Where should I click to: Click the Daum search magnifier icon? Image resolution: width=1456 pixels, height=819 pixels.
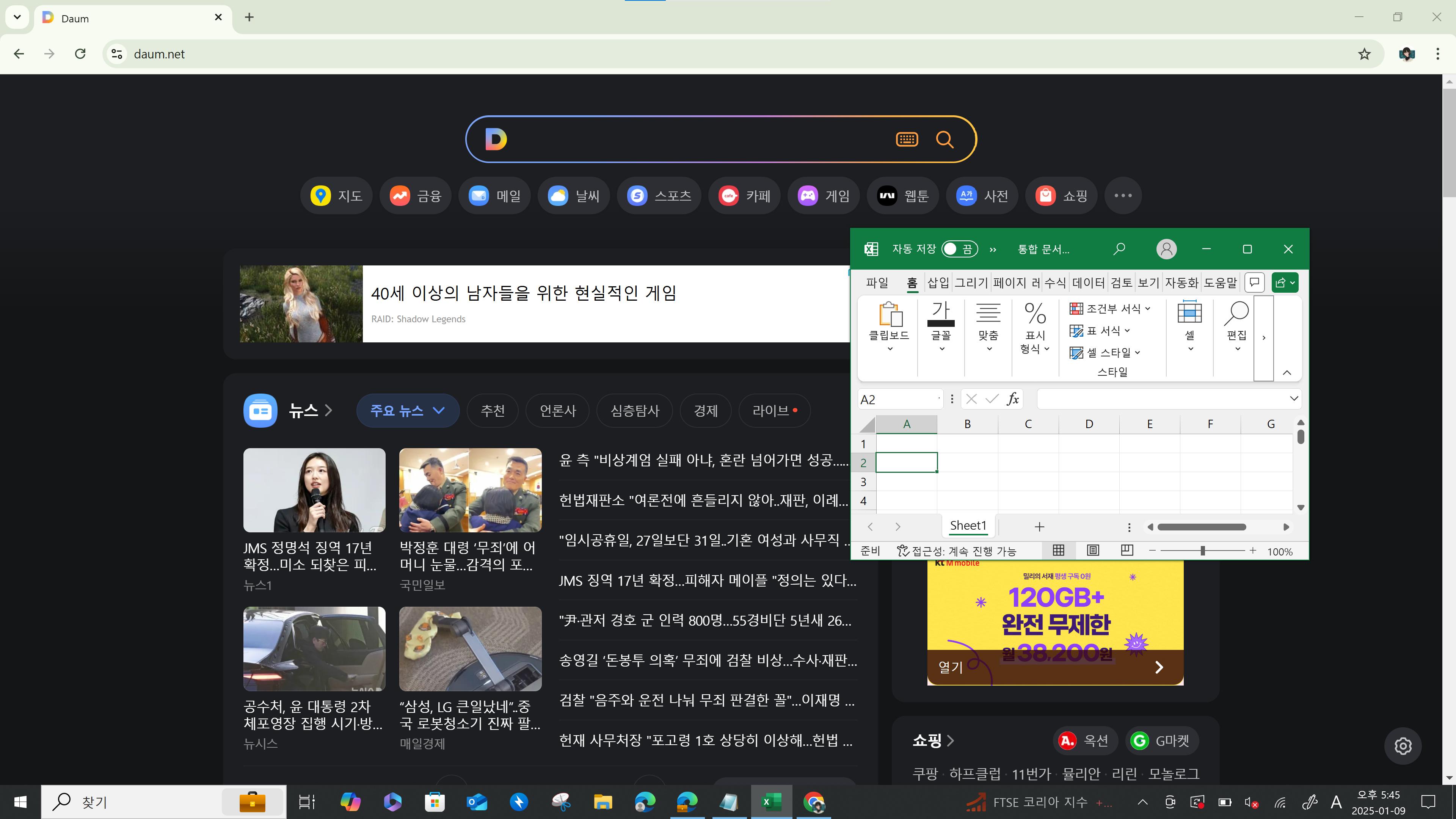(945, 139)
